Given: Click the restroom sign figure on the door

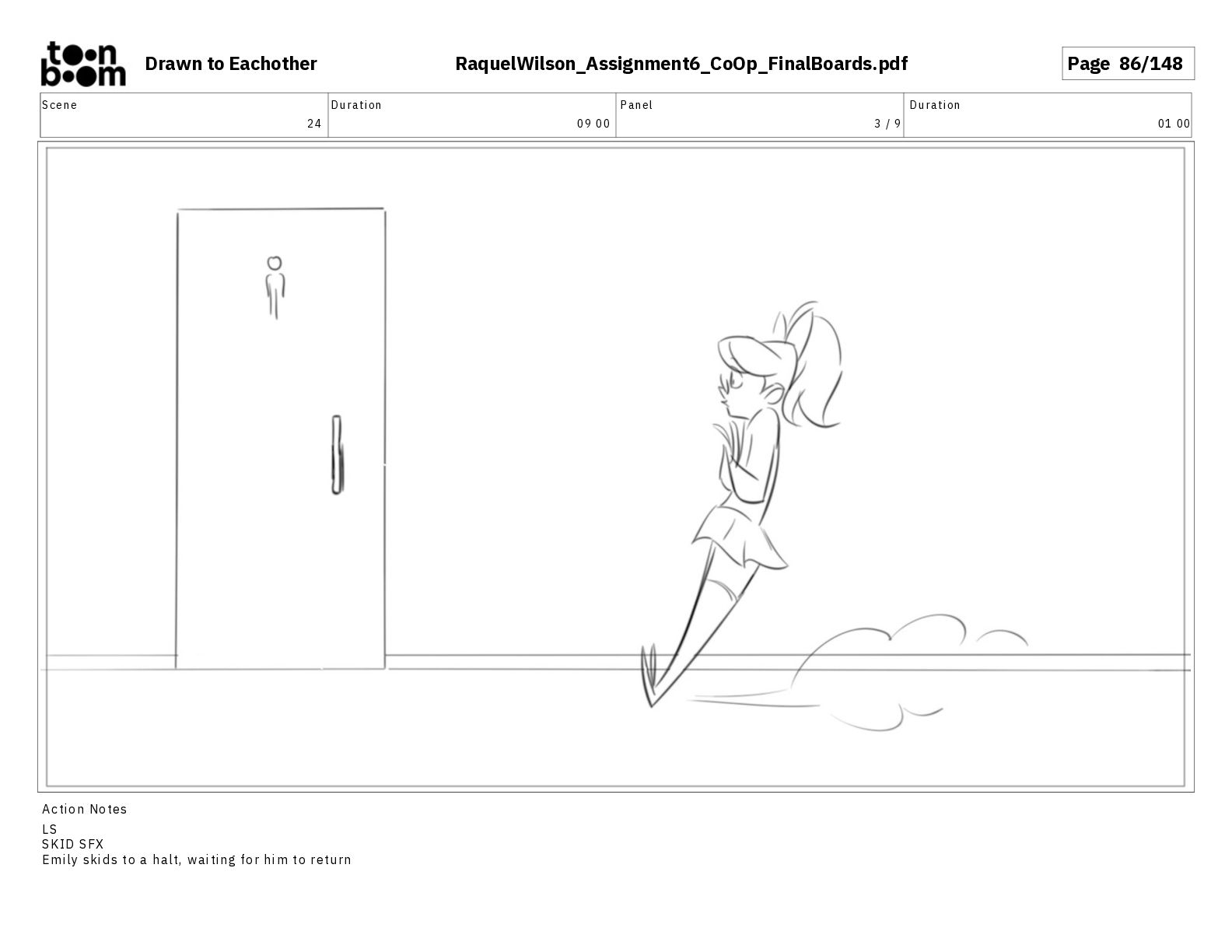Looking at the screenshot, I should pyautogui.click(x=275, y=287).
